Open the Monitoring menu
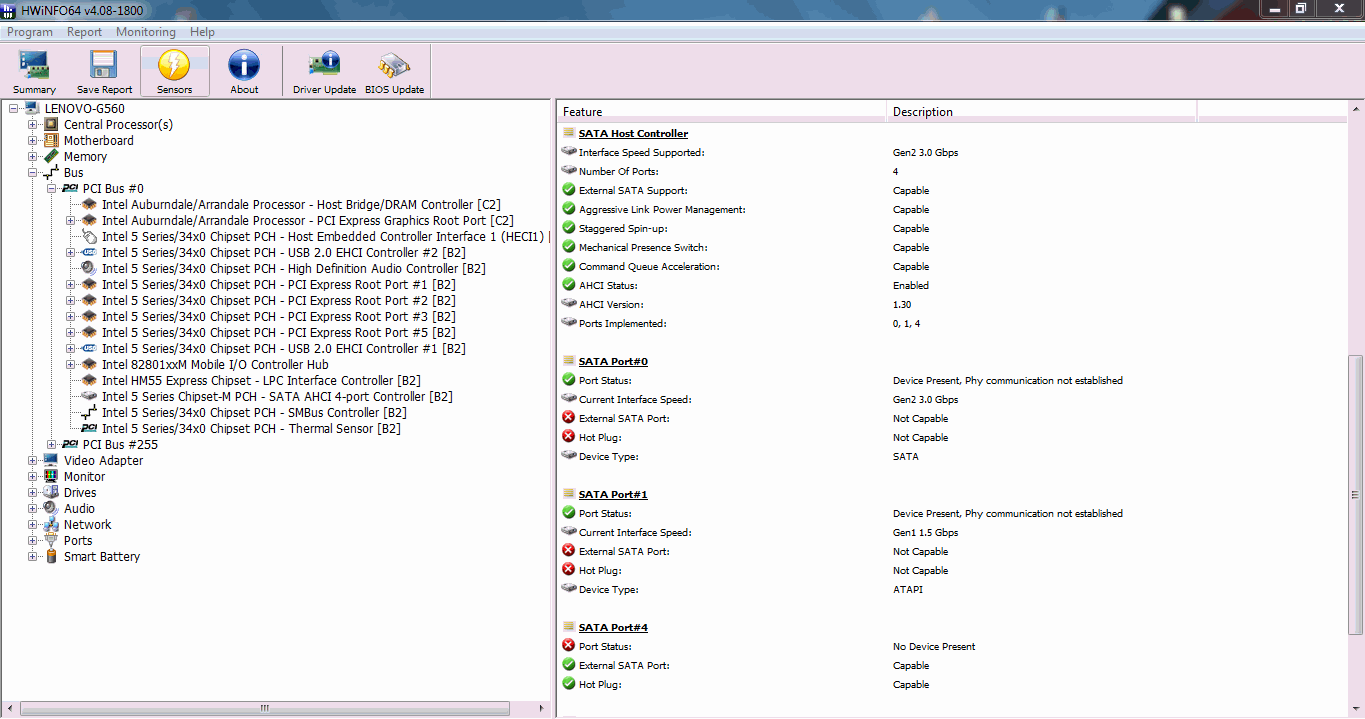1365x719 pixels. point(146,32)
